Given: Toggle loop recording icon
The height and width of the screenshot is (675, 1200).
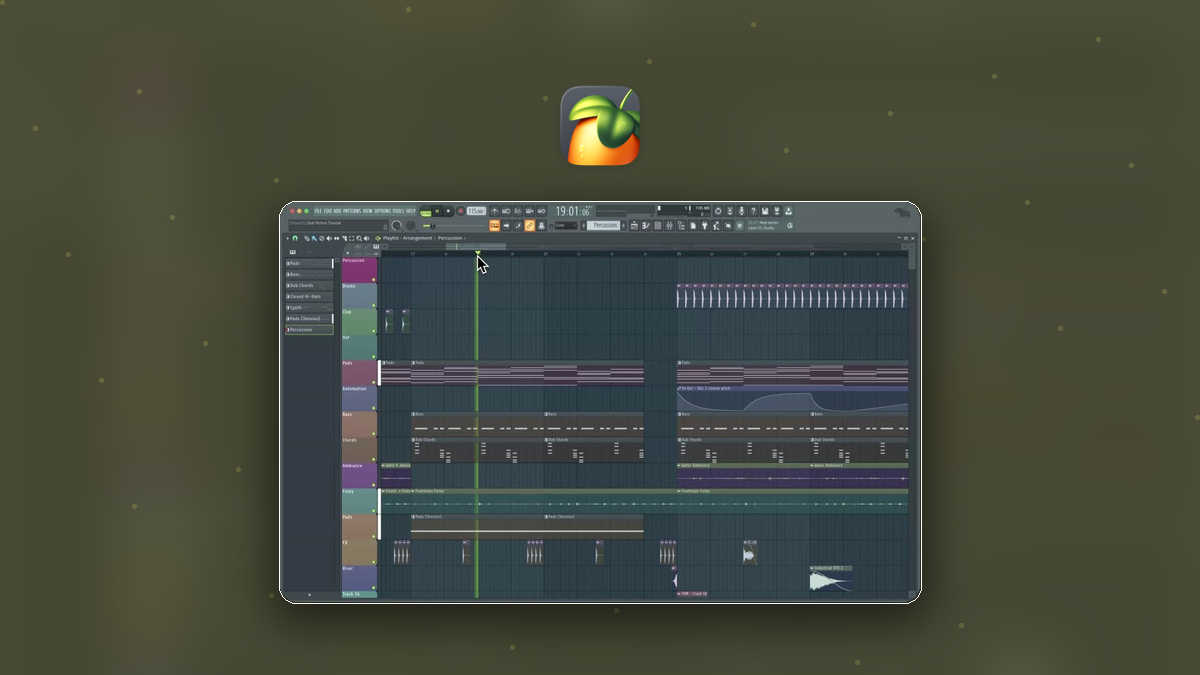Looking at the screenshot, I should tap(542, 211).
